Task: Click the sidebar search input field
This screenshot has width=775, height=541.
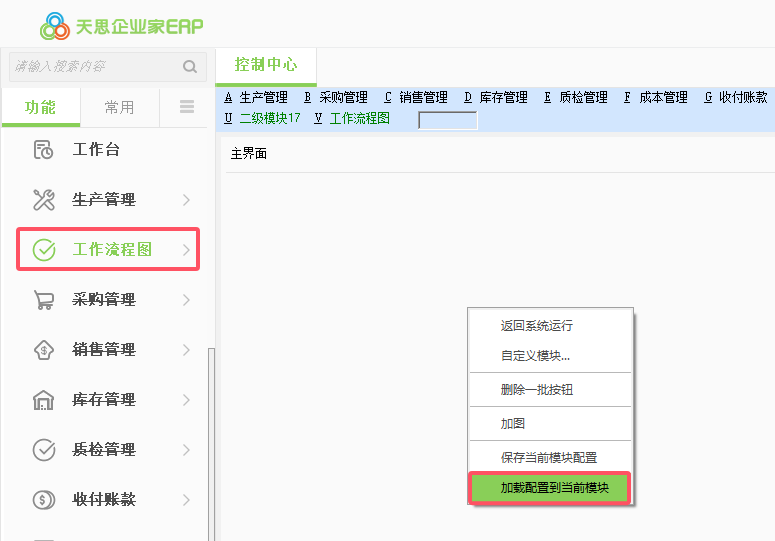Action: [95, 67]
